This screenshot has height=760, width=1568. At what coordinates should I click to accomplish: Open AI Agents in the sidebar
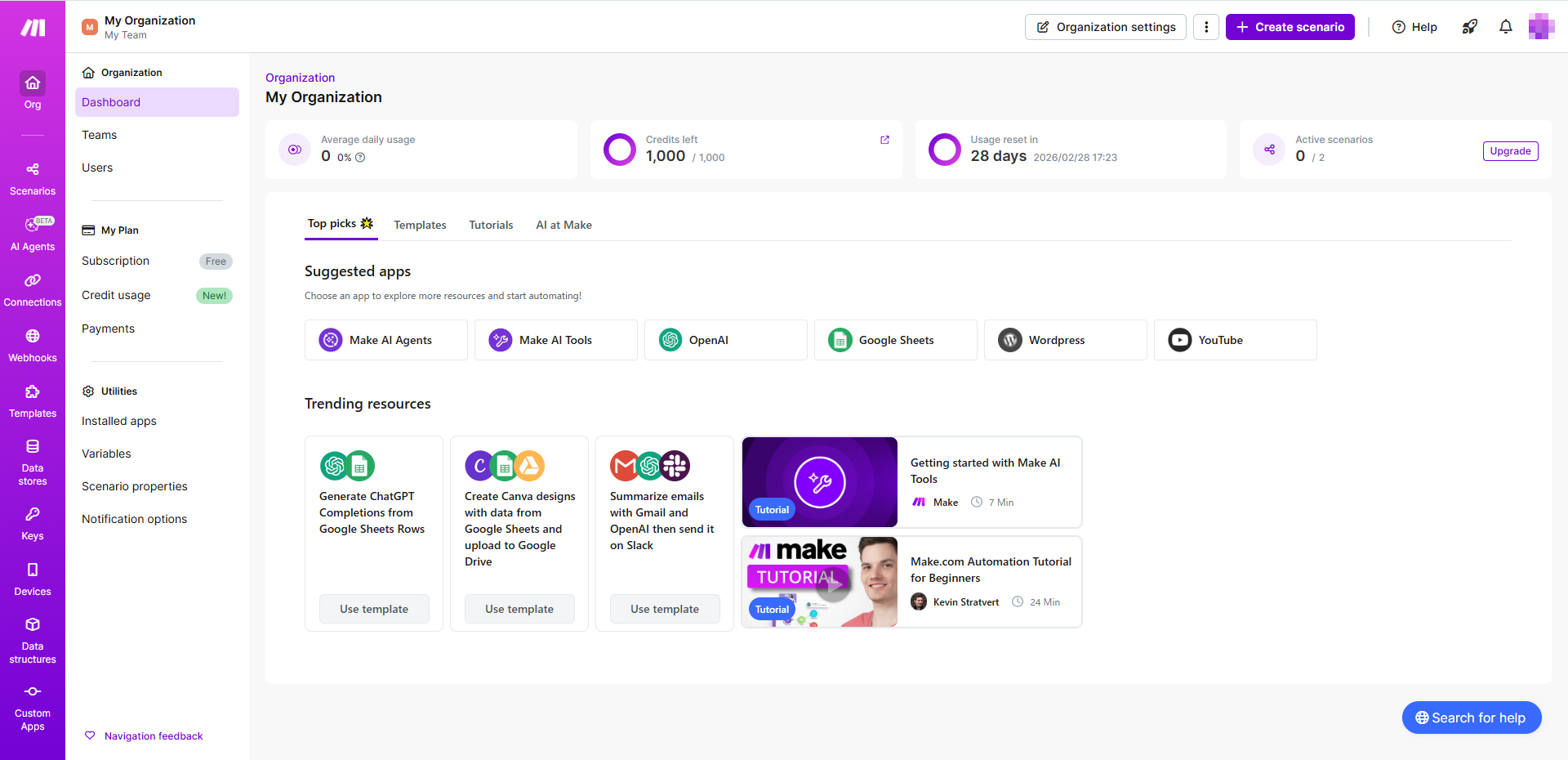point(33,234)
